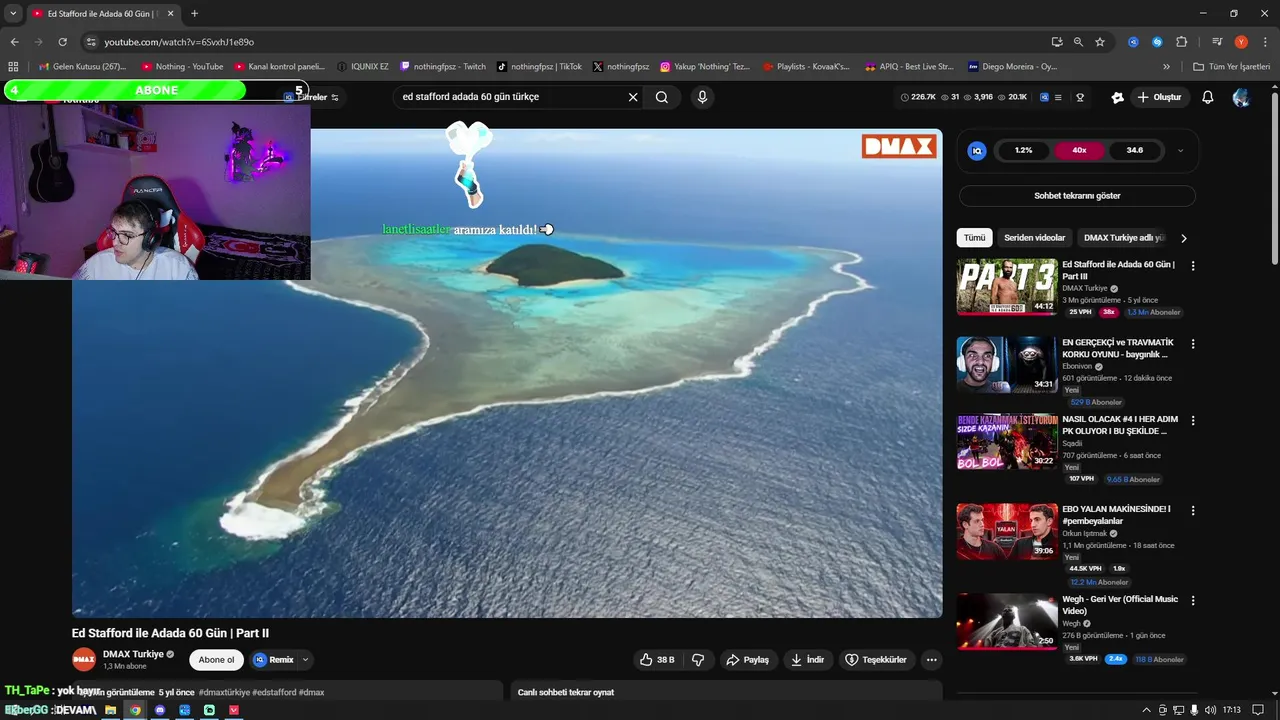Open the Shazam browser extension
The height and width of the screenshot is (720, 1280).
pyautogui.click(x=1157, y=42)
